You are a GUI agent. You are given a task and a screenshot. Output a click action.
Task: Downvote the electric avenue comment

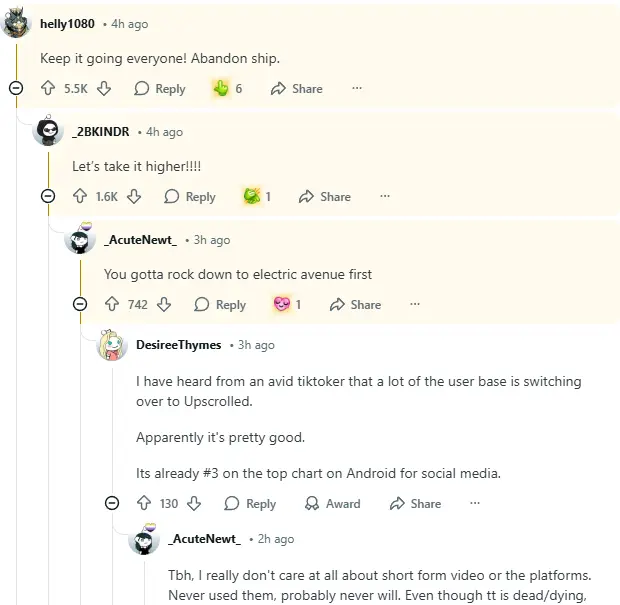click(164, 305)
